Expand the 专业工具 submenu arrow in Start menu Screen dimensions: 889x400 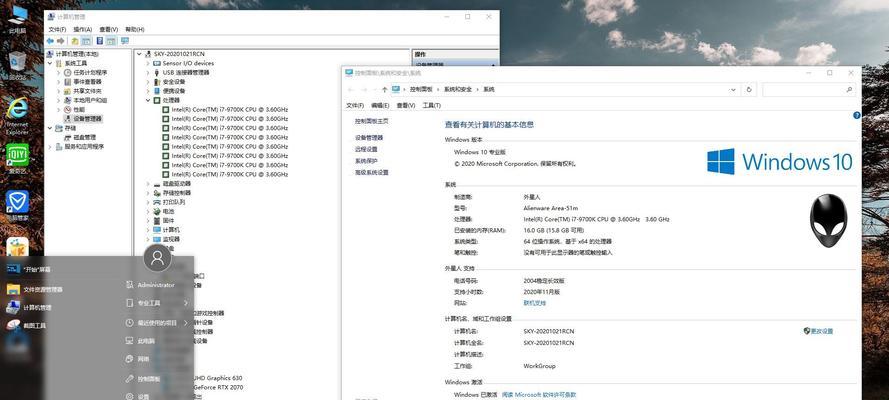[x=186, y=303]
